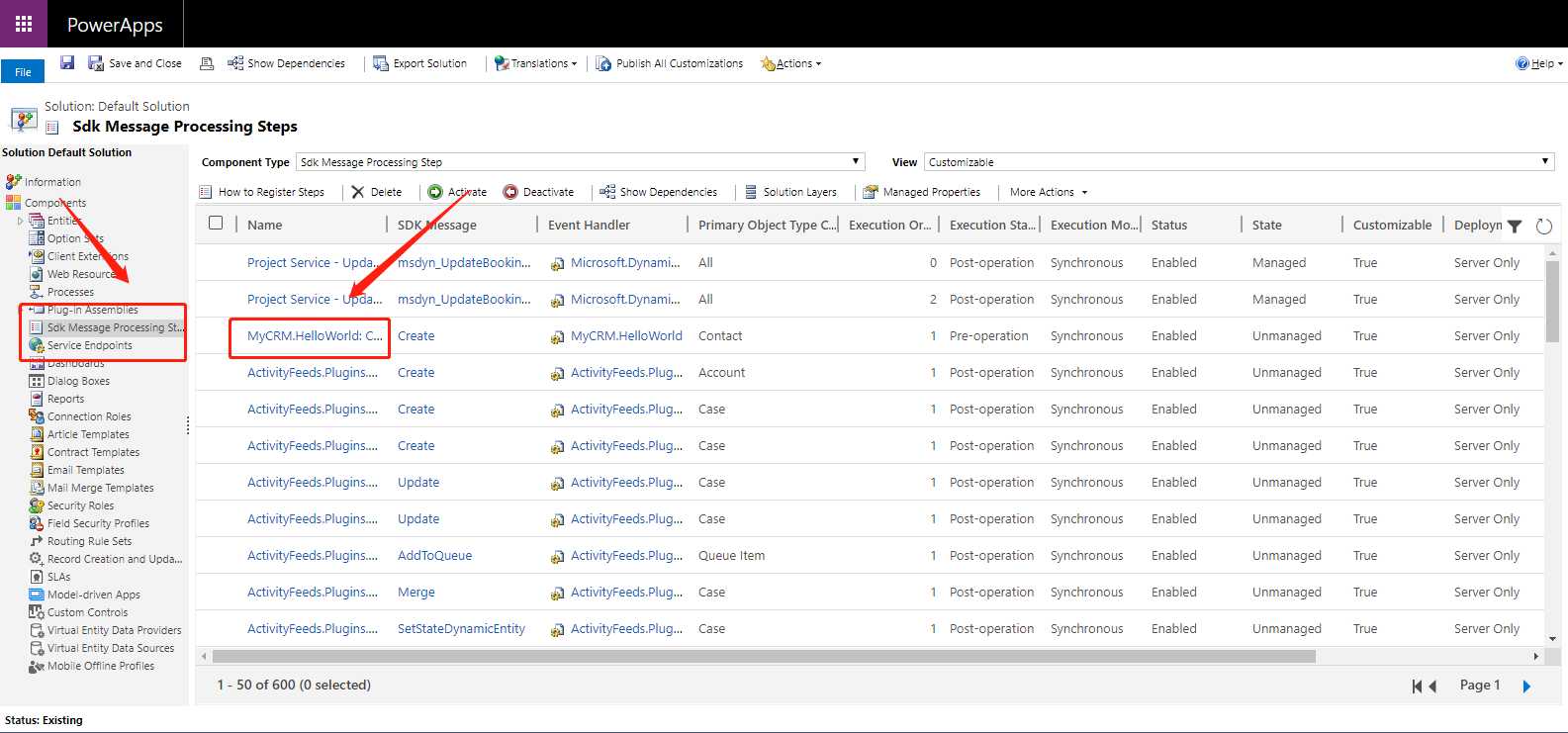Image resolution: width=1568 pixels, height=733 pixels.
Task: Open the AddToQueue SDK message link
Action: 434,556
